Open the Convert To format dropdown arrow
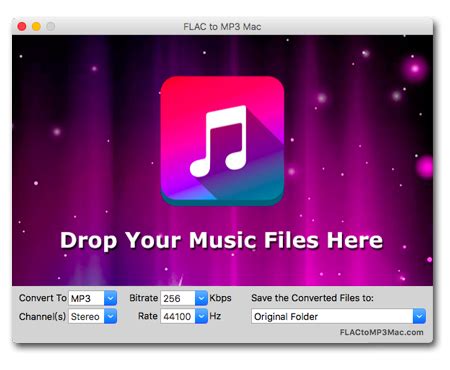Viewport: 450px width, 370px height. (110, 298)
